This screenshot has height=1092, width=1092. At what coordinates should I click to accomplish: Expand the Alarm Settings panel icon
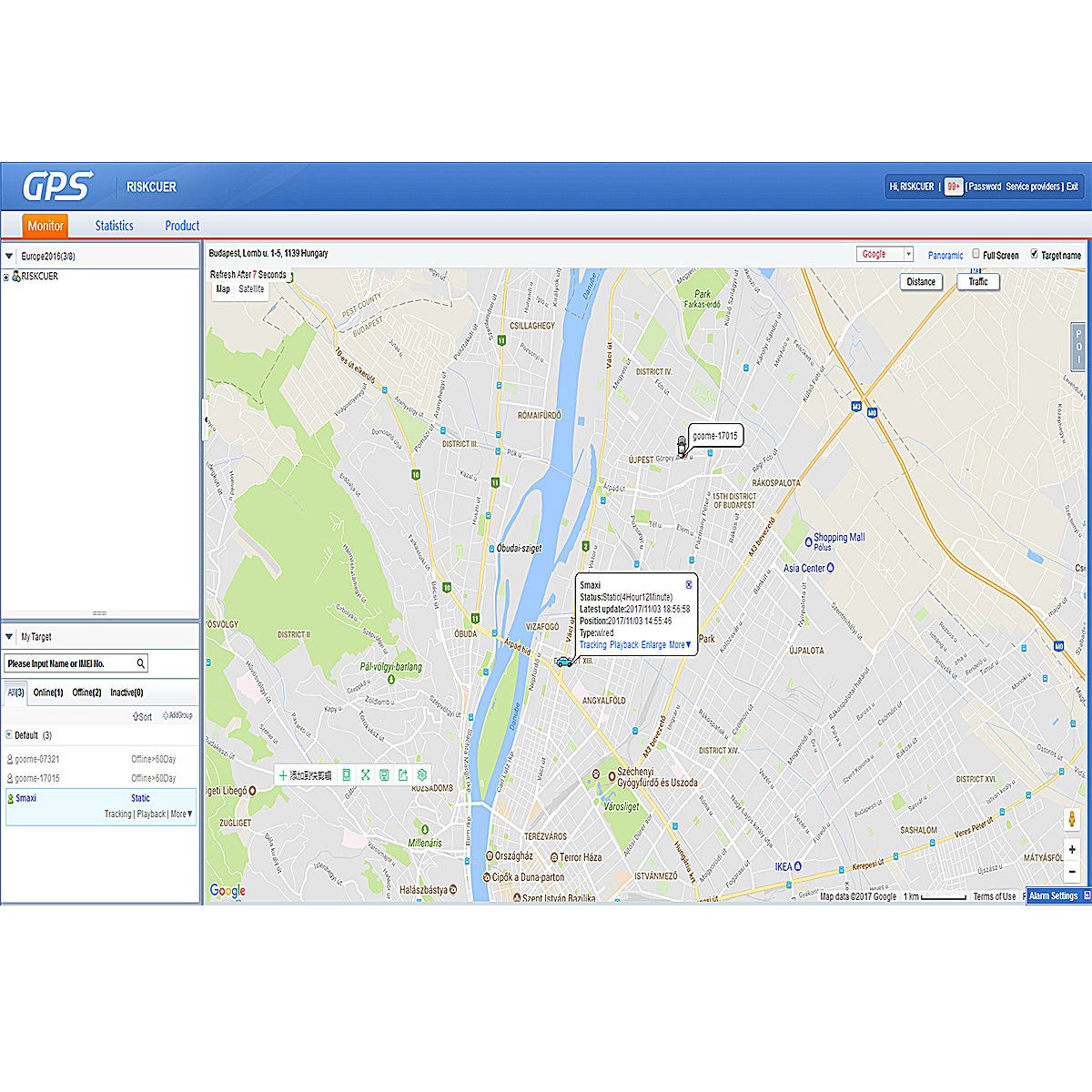[x=1087, y=895]
